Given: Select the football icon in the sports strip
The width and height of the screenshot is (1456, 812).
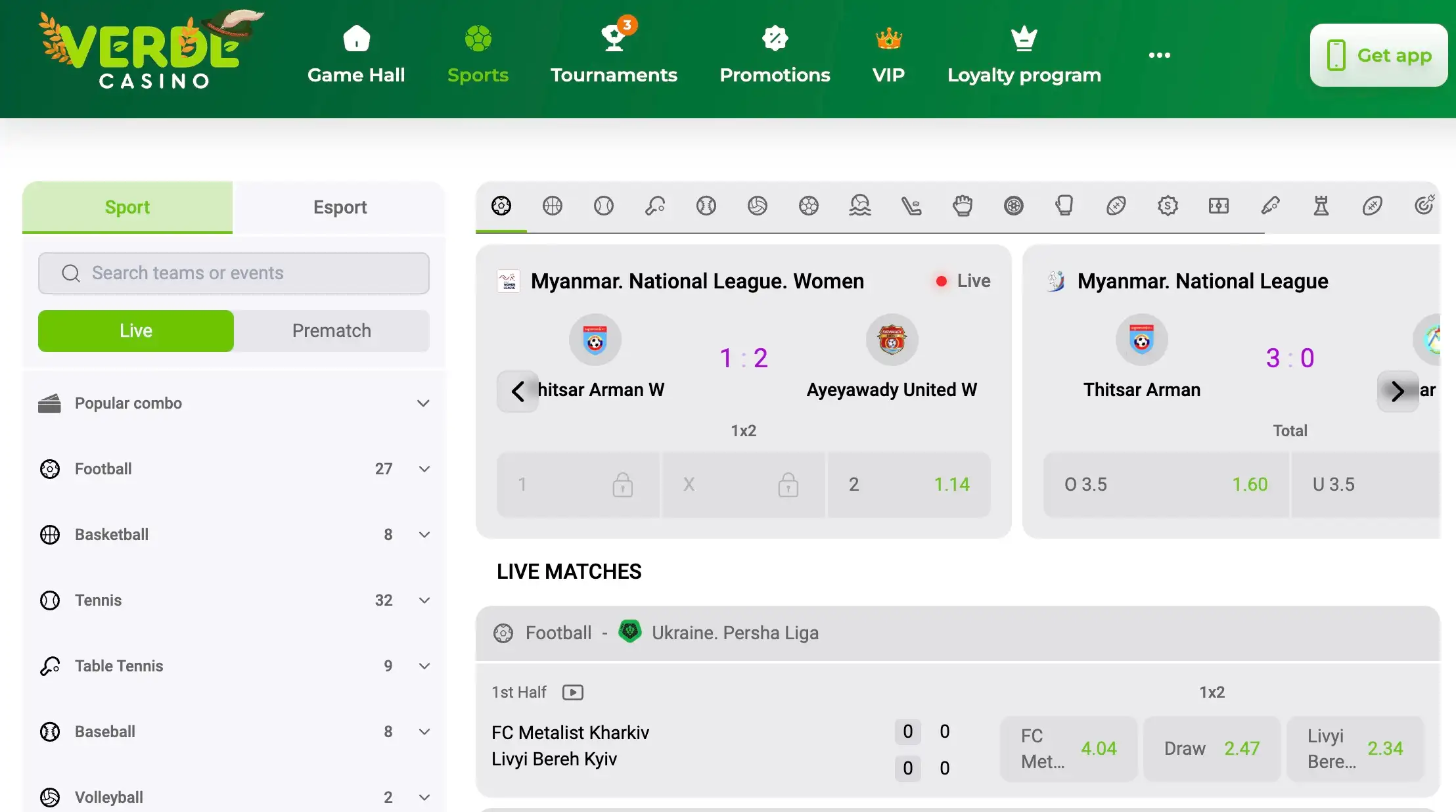Looking at the screenshot, I should pos(501,206).
